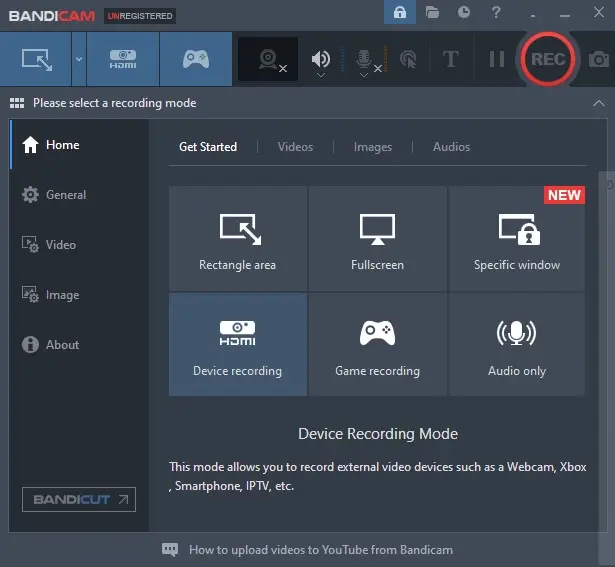The height and width of the screenshot is (567, 615).
Task: Take screenshot with the camera icon
Action: [x=599, y=59]
